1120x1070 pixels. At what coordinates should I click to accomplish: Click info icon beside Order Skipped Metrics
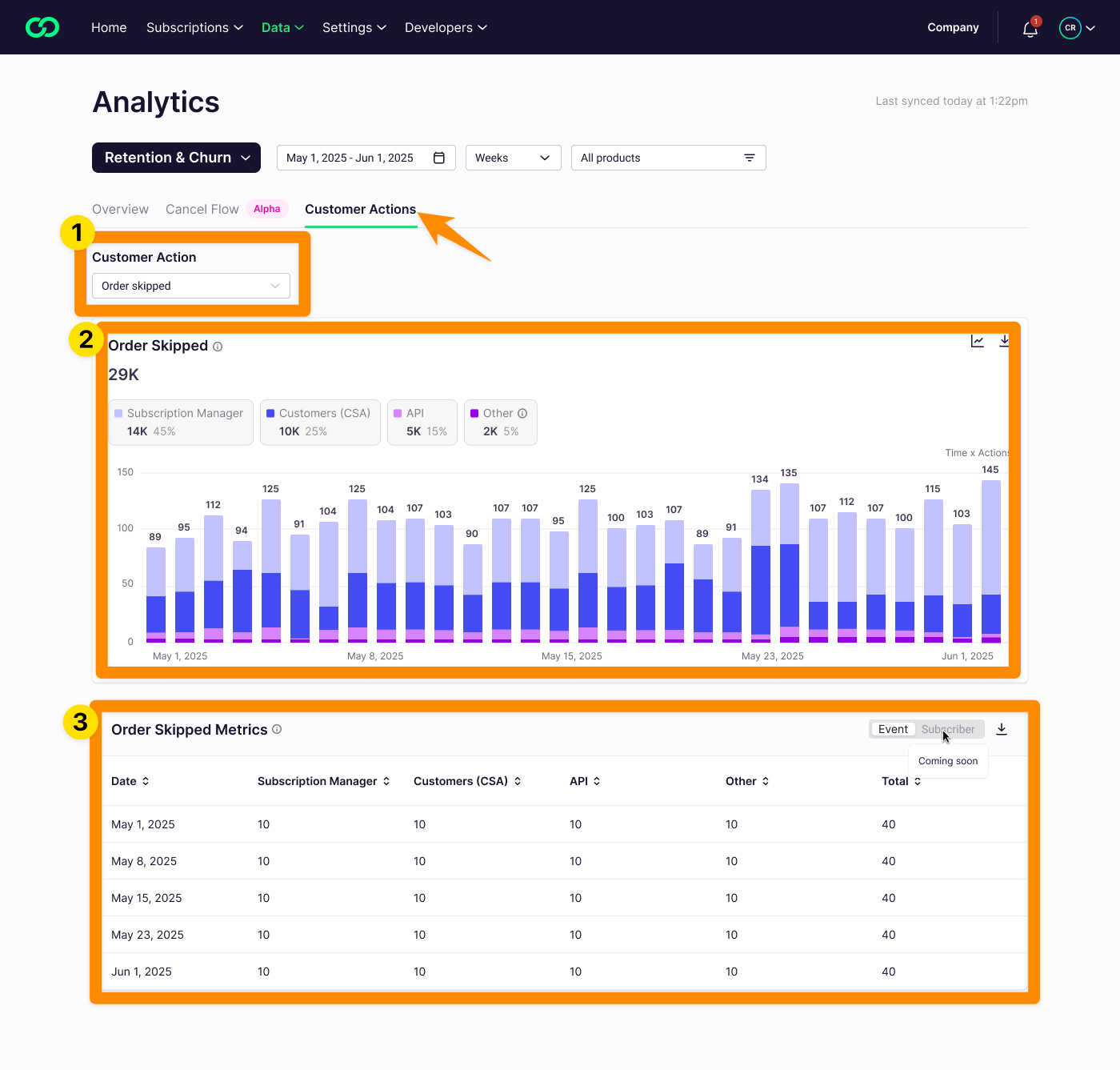277,729
